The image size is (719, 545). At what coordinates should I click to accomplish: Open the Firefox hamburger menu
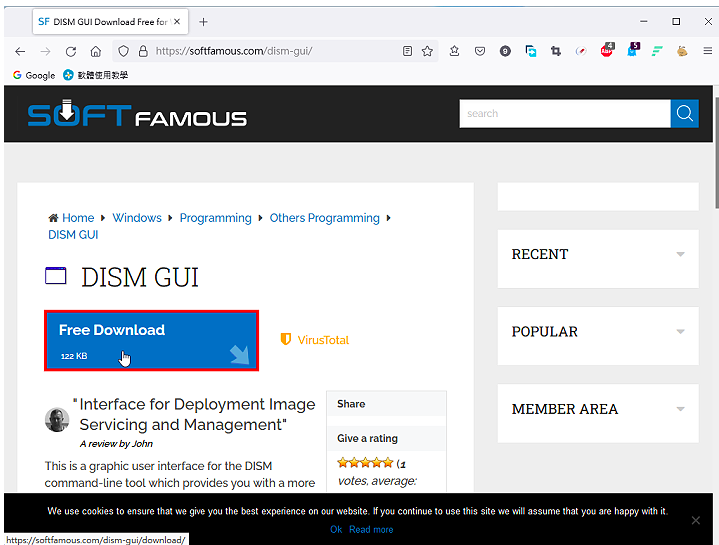point(708,51)
